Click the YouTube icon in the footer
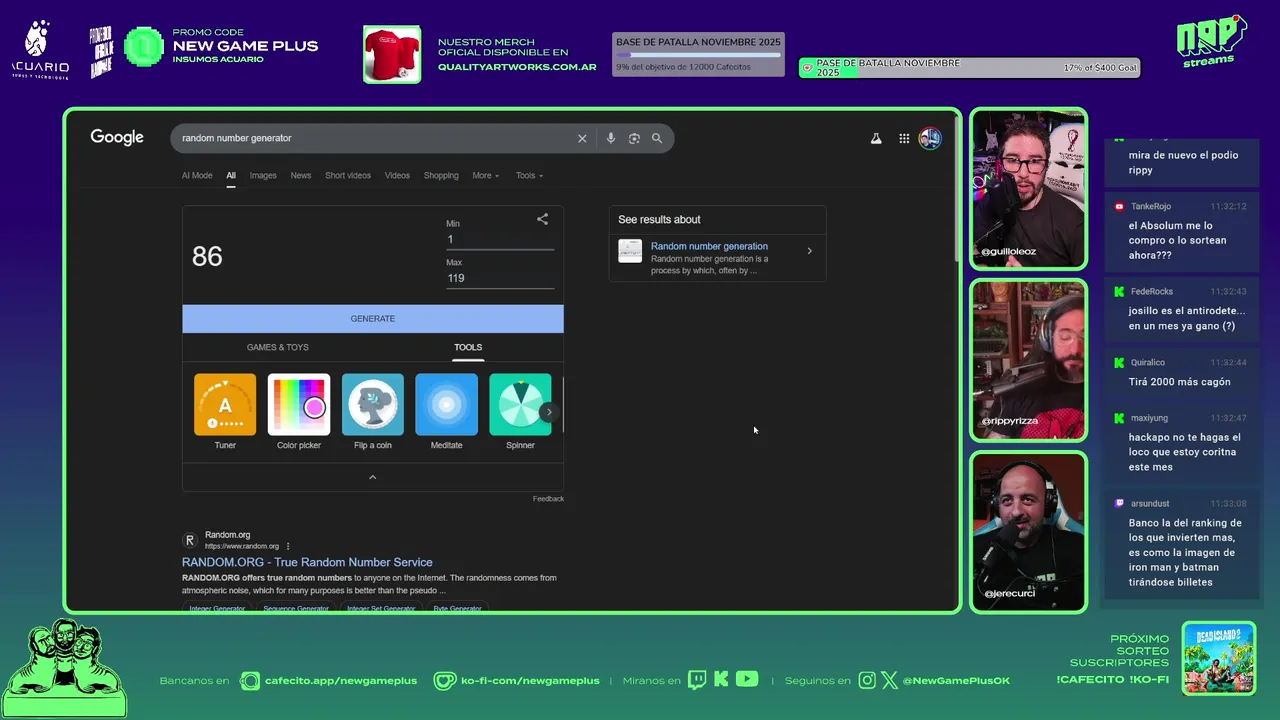The image size is (1280, 720). pos(747,680)
